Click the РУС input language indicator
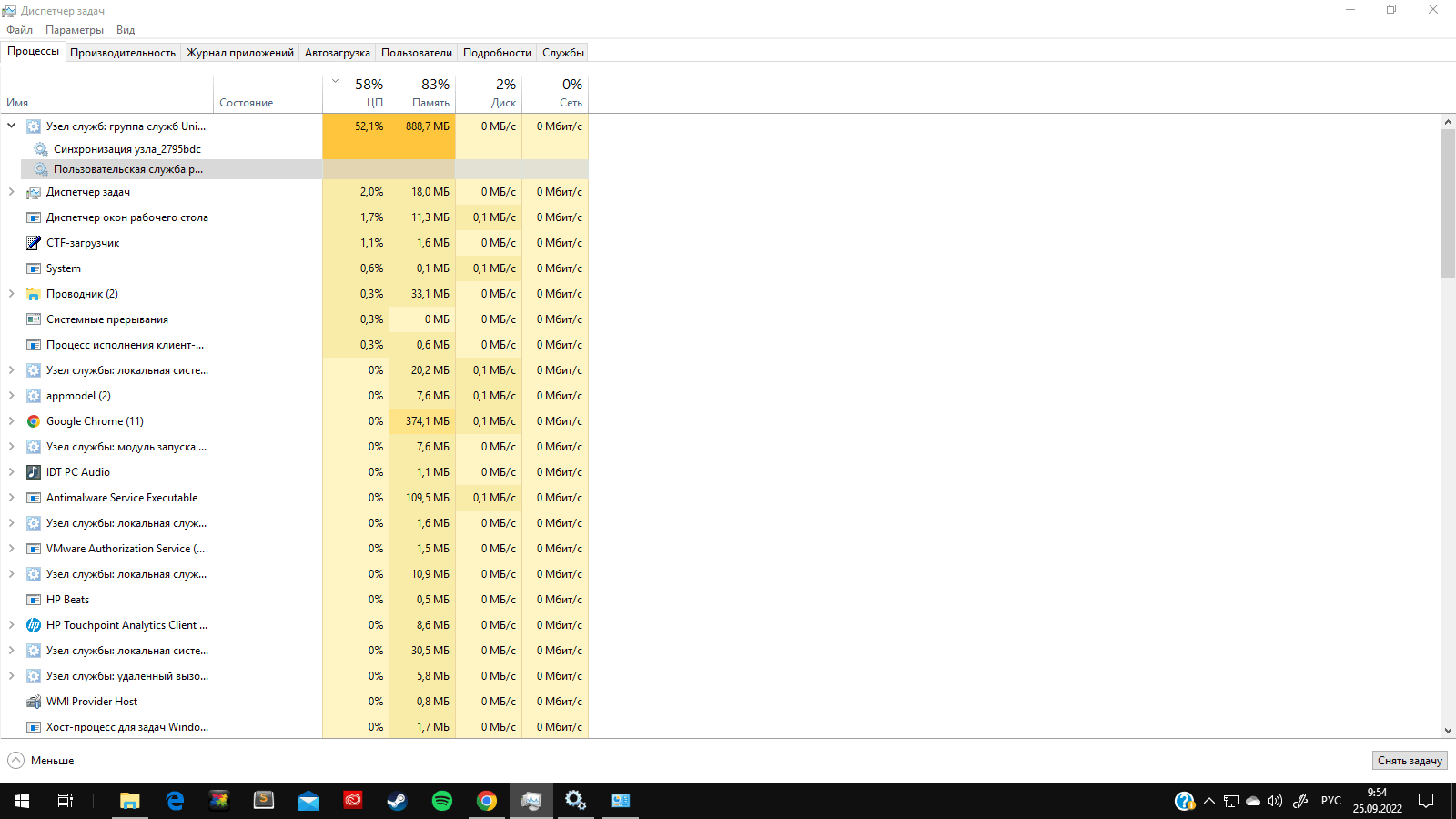Viewport: 1456px width, 819px height. [x=1330, y=801]
